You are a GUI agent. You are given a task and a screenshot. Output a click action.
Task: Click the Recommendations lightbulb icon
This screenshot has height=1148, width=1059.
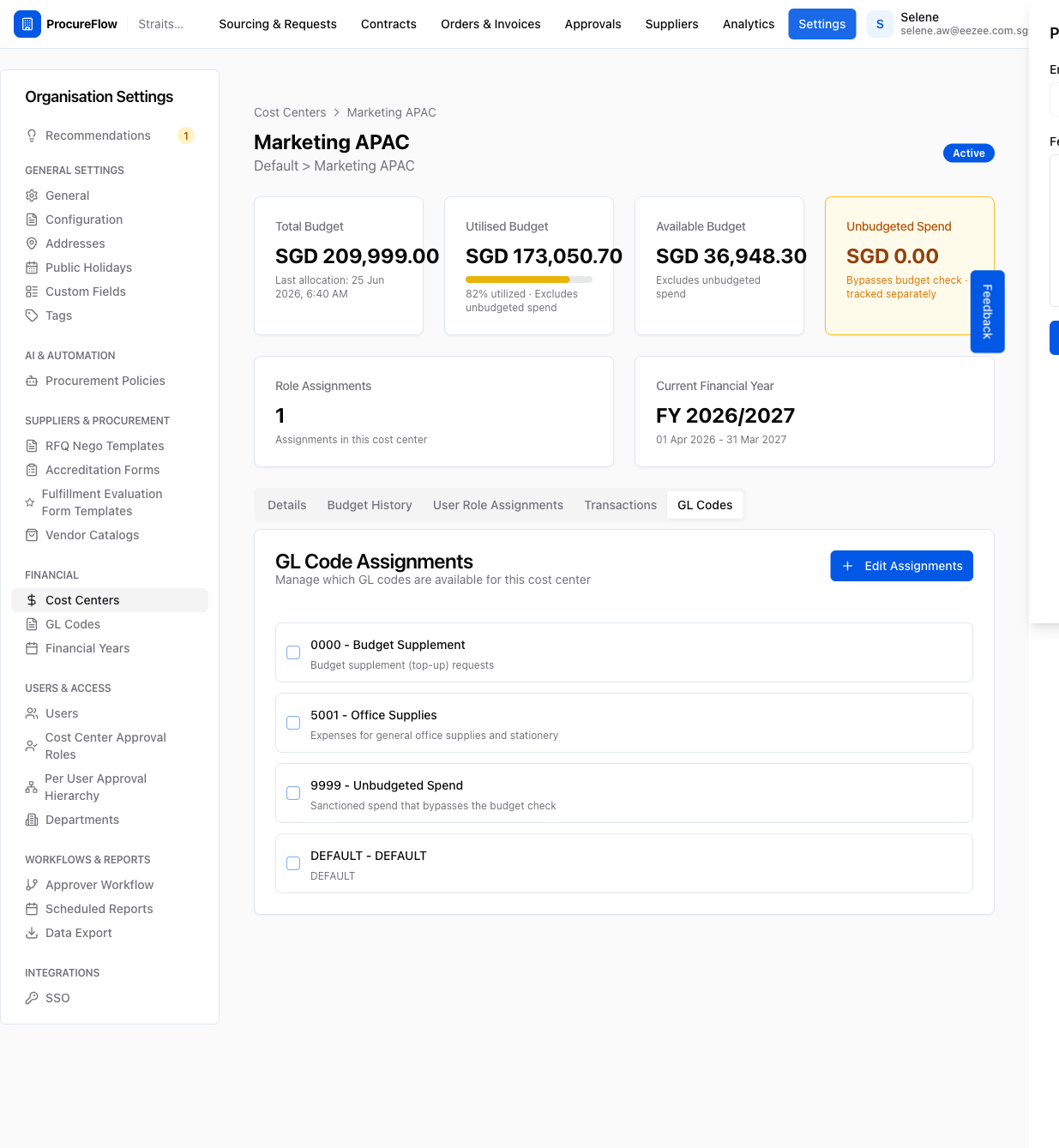click(32, 135)
